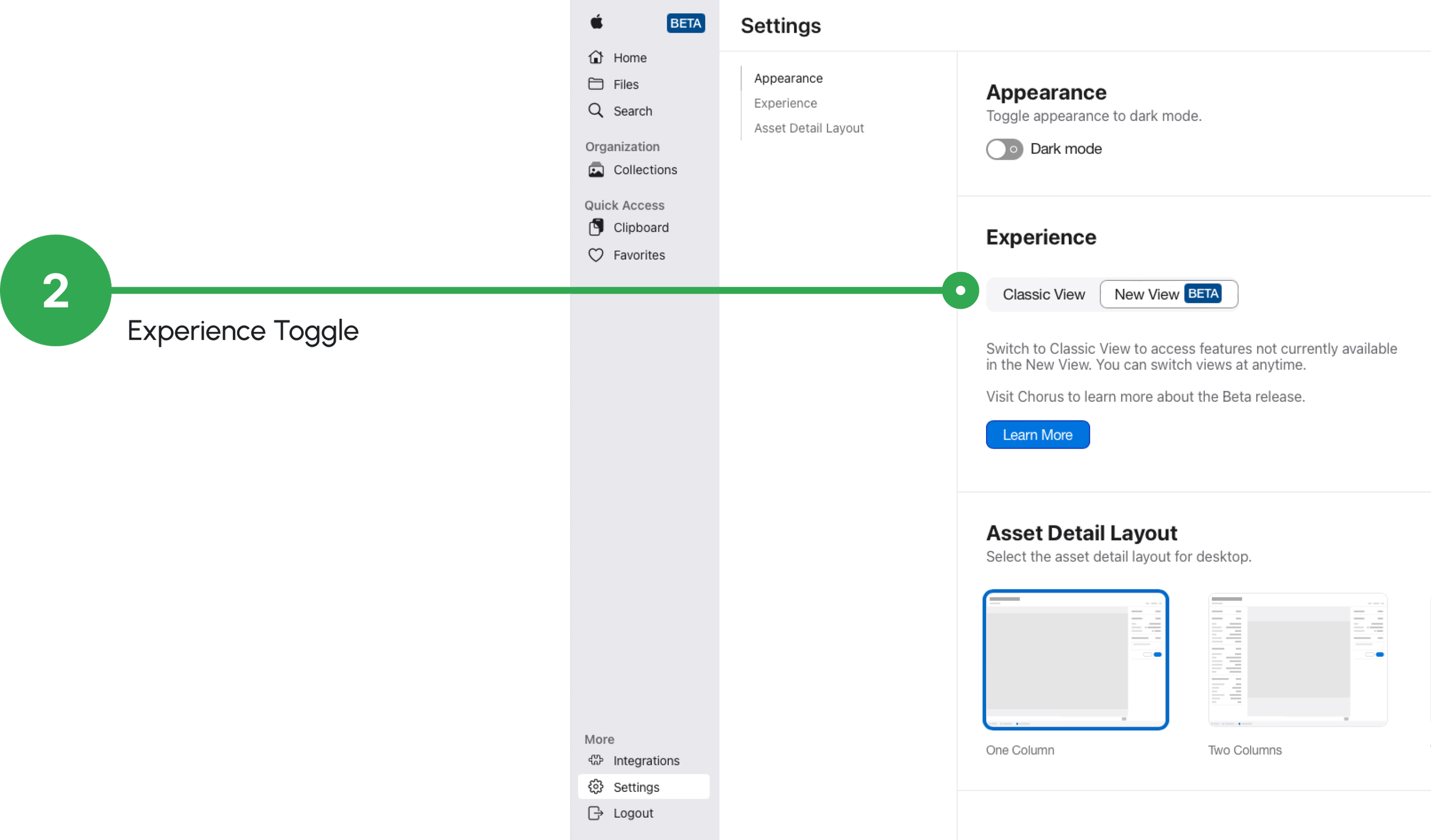Click the Apple logo icon

596,22
